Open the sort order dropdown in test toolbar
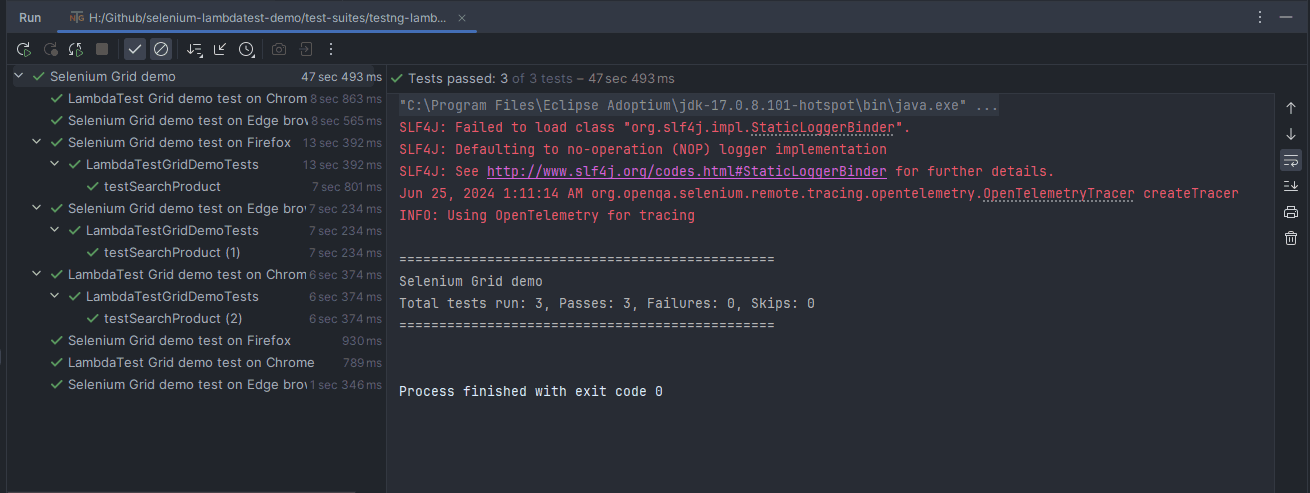This screenshot has width=1310, height=493. (x=194, y=49)
